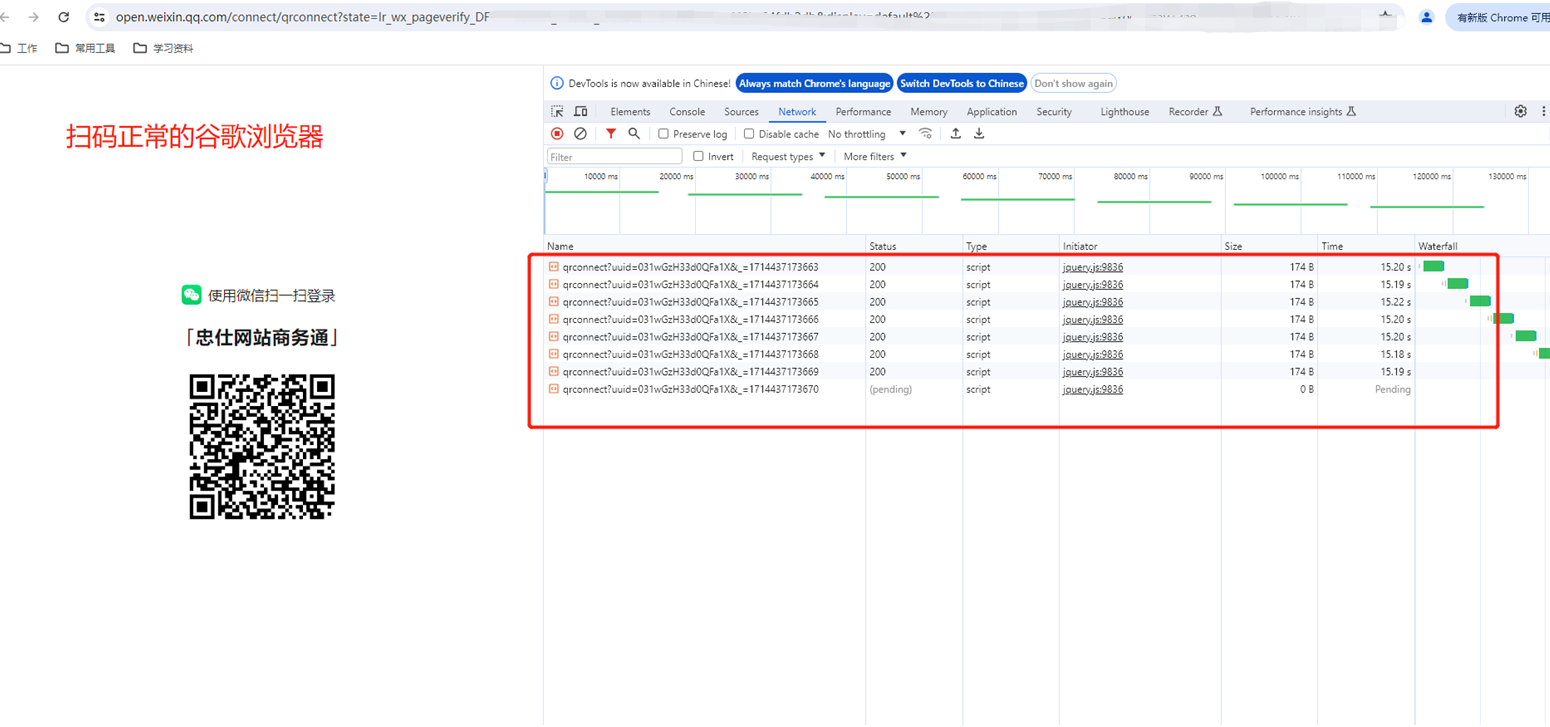1550x727 pixels.
Task: Expand the Request types dropdown
Action: click(789, 156)
